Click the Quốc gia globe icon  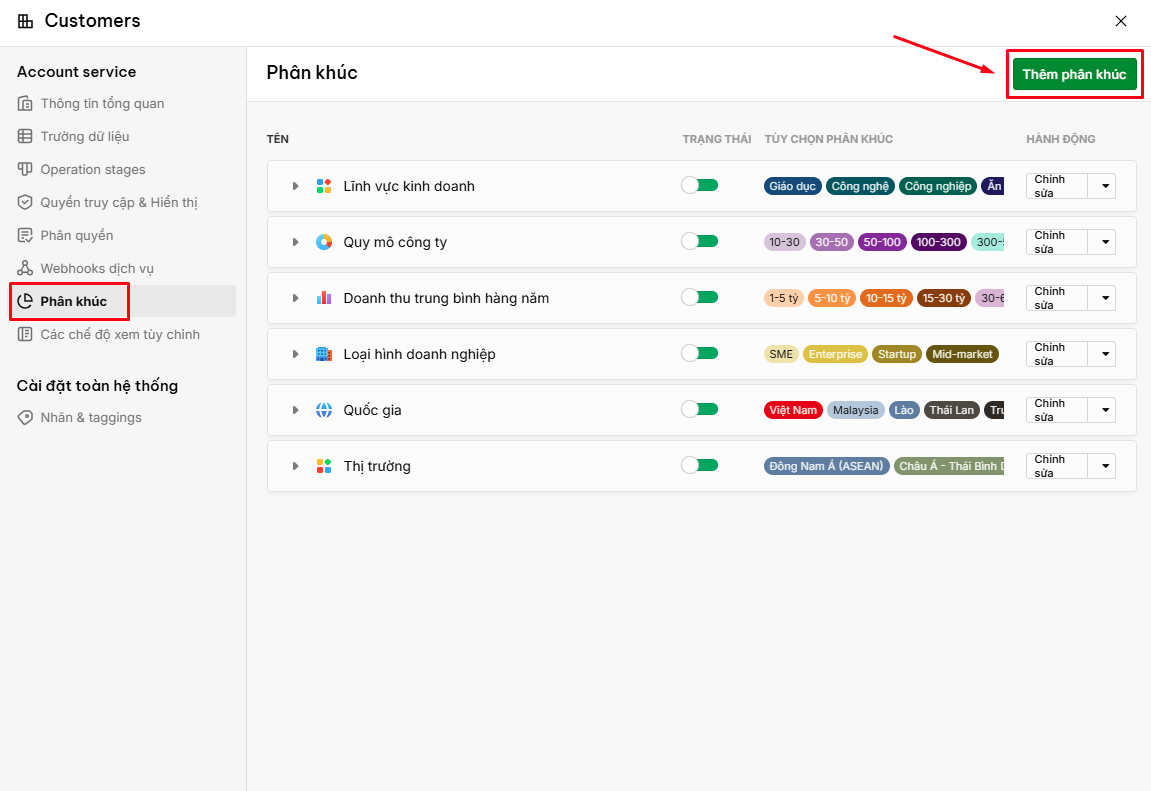click(324, 410)
